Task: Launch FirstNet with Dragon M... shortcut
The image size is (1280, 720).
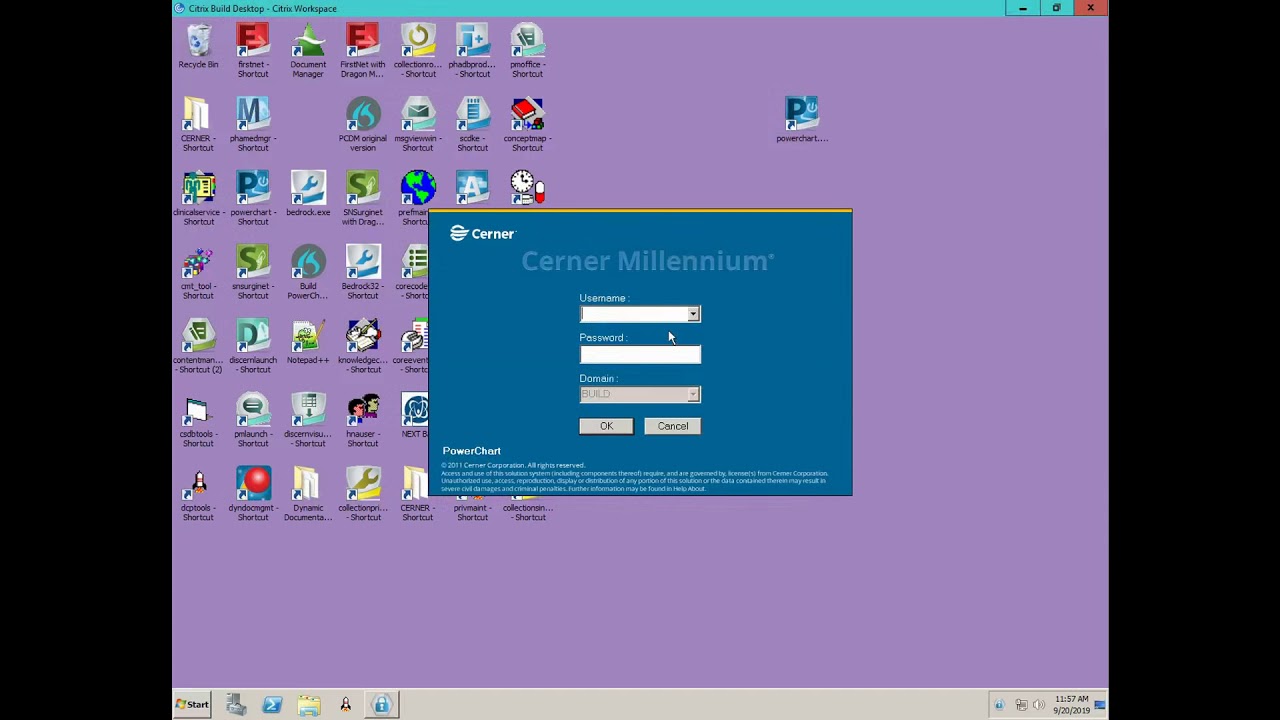Action: pyautogui.click(x=362, y=51)
